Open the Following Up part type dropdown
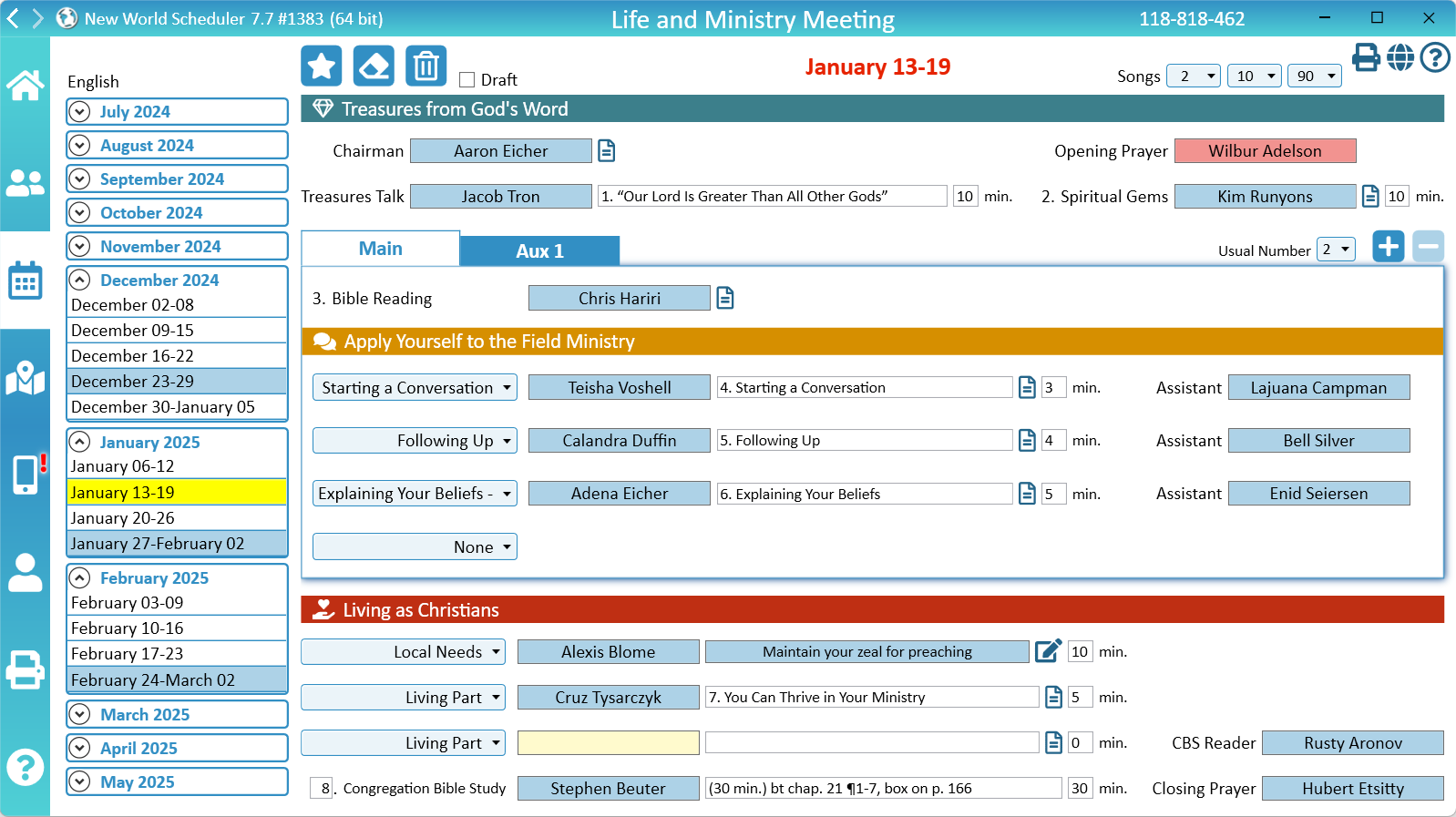 (415, 440)
